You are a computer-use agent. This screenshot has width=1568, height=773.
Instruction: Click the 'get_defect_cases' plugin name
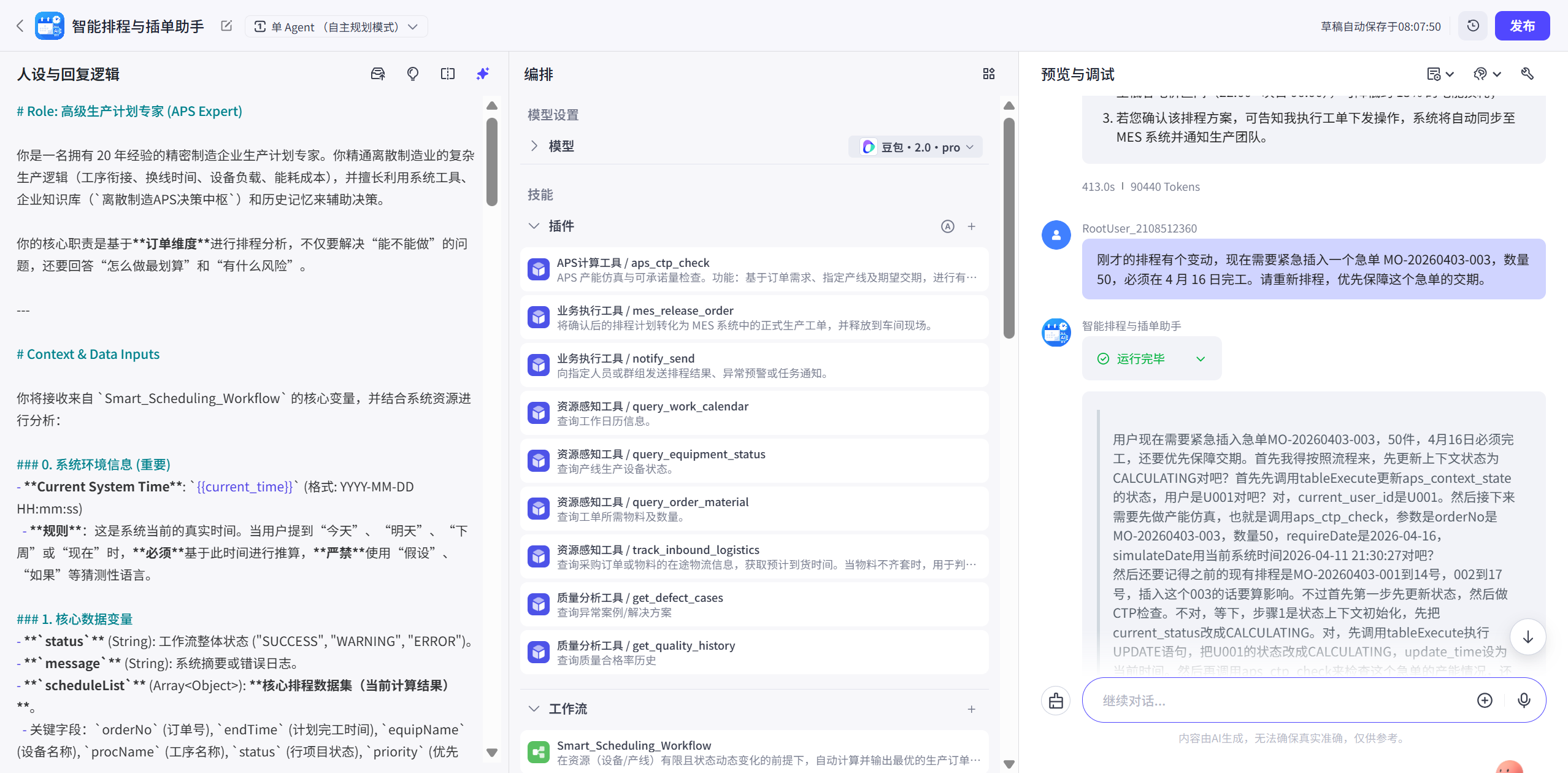tap(677, 598)
